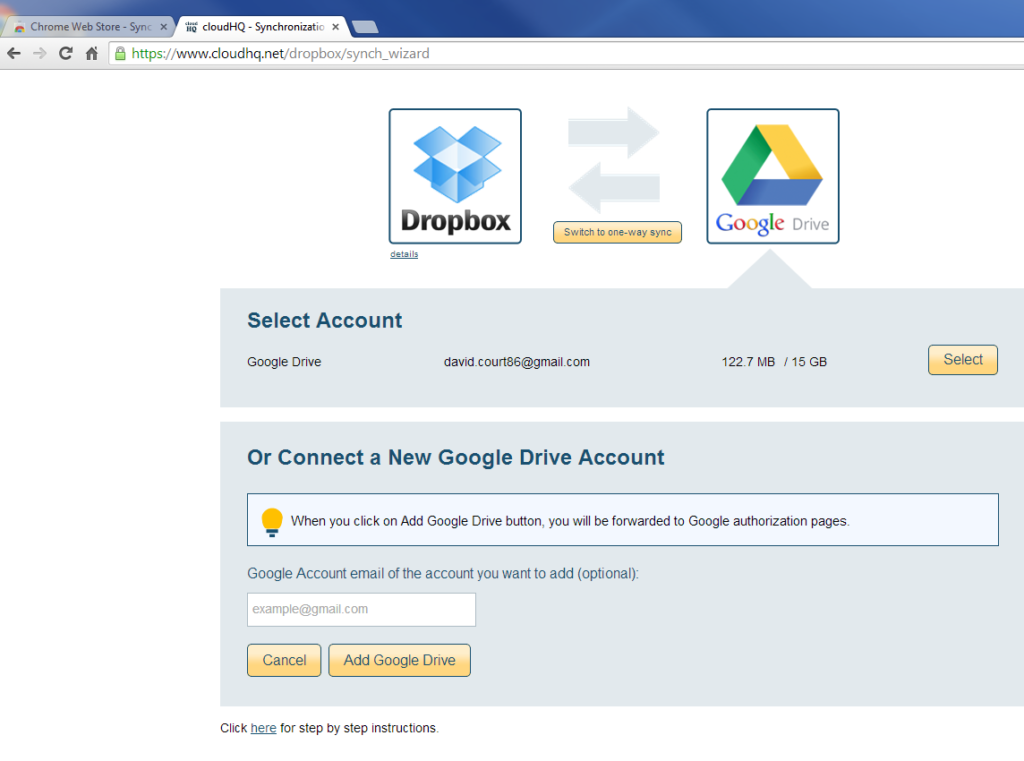Navigate back in the browser
The width and height of the screenshot is (1024, 761).
tap(14, 53)
